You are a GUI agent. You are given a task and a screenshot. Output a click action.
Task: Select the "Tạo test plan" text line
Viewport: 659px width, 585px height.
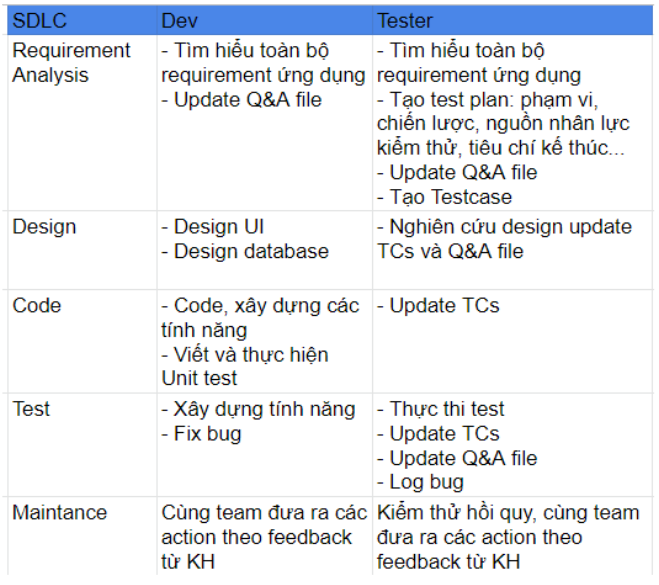486,99
